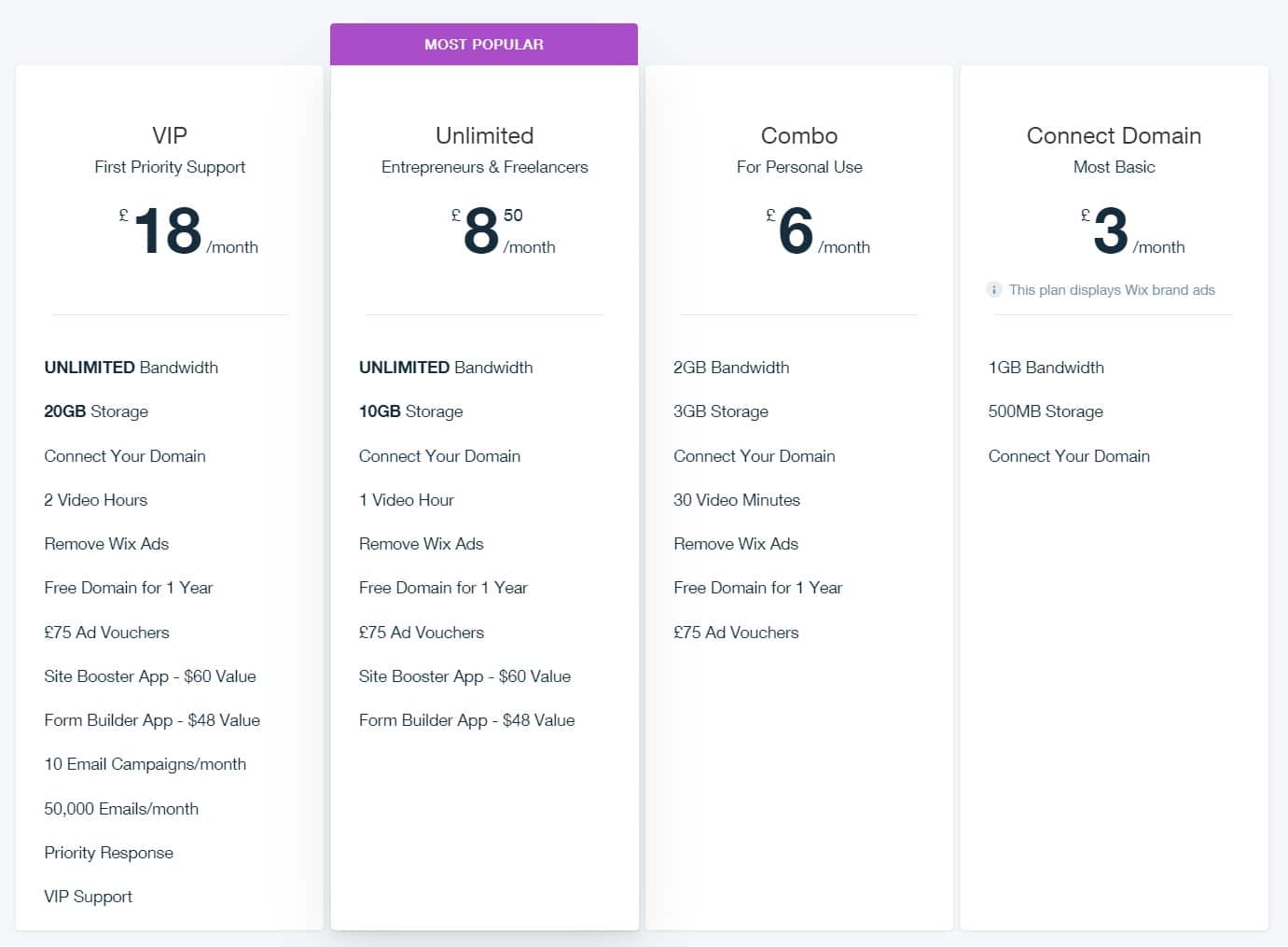Click the £3 per month Connect Domain price
The width and height of the screenshot is (1288, 947).
(1132, 230)
